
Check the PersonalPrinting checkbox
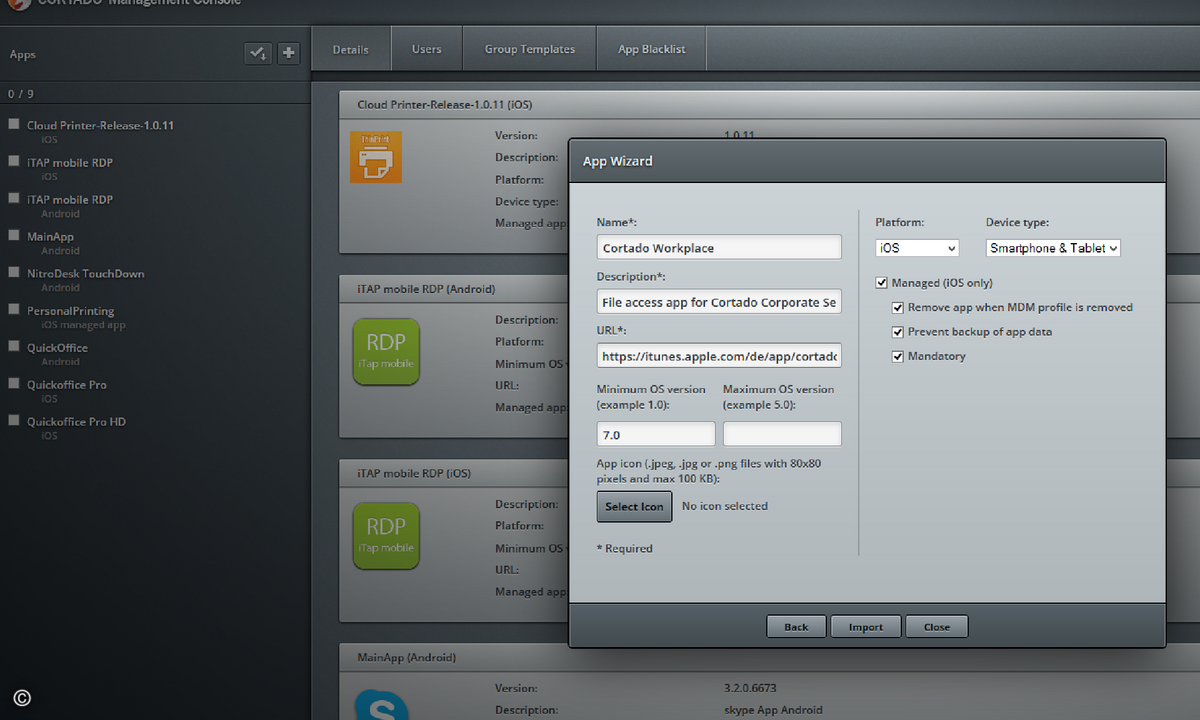(14, 309)
